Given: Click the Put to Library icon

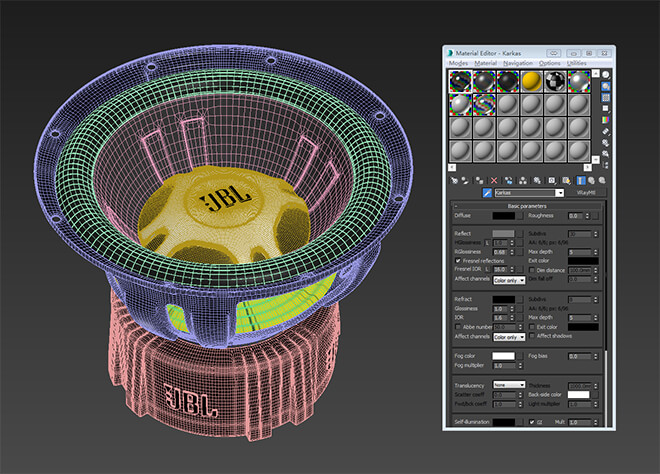Looking at the screenshot, I should (537, 181).
